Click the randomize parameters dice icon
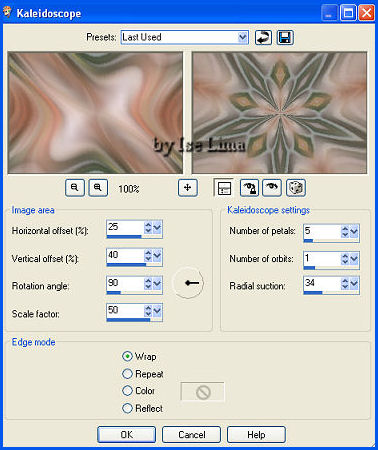Screen dimensions: 378x450 [296, 188]
